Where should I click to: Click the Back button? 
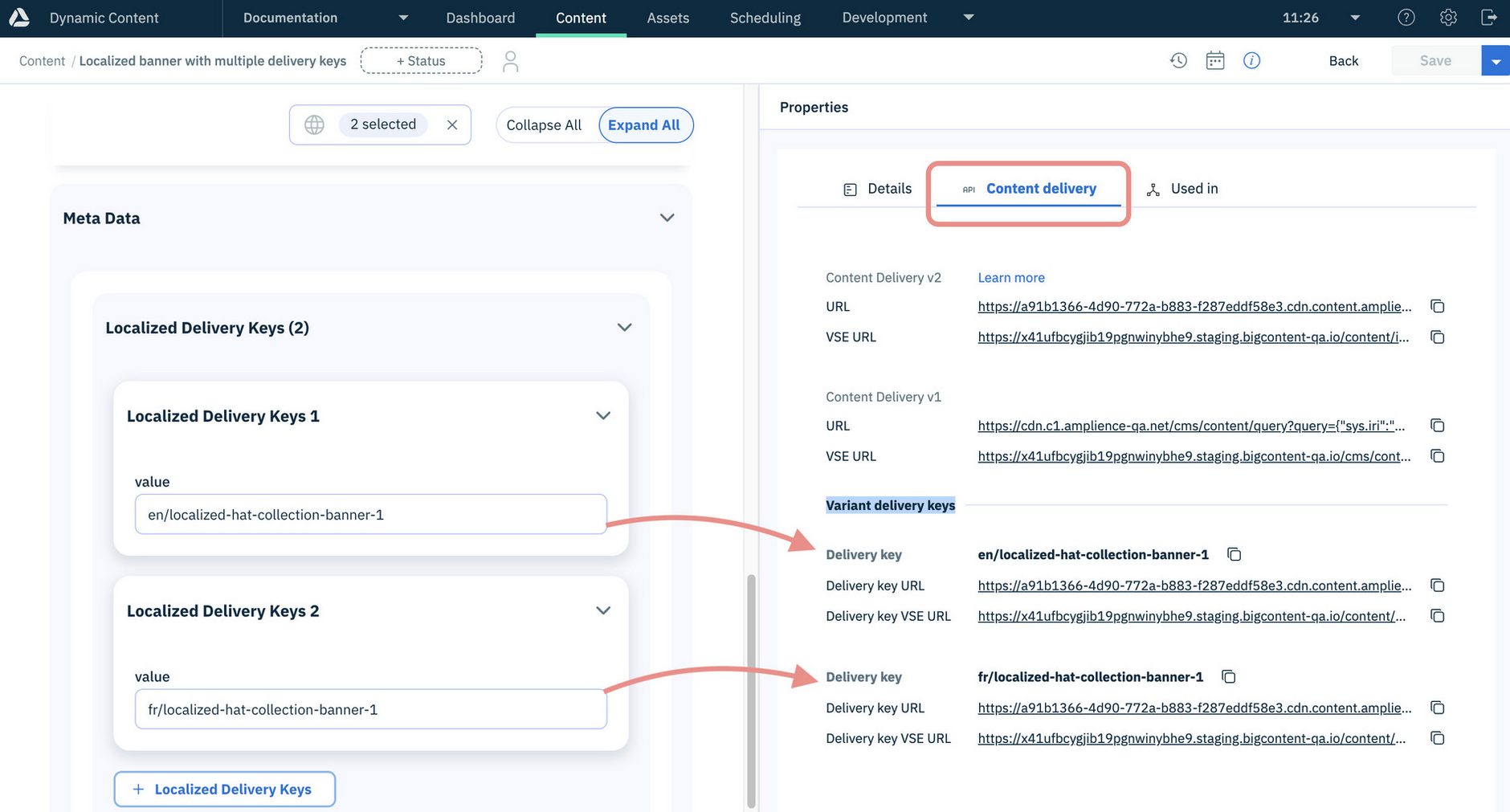(1343, 61)
